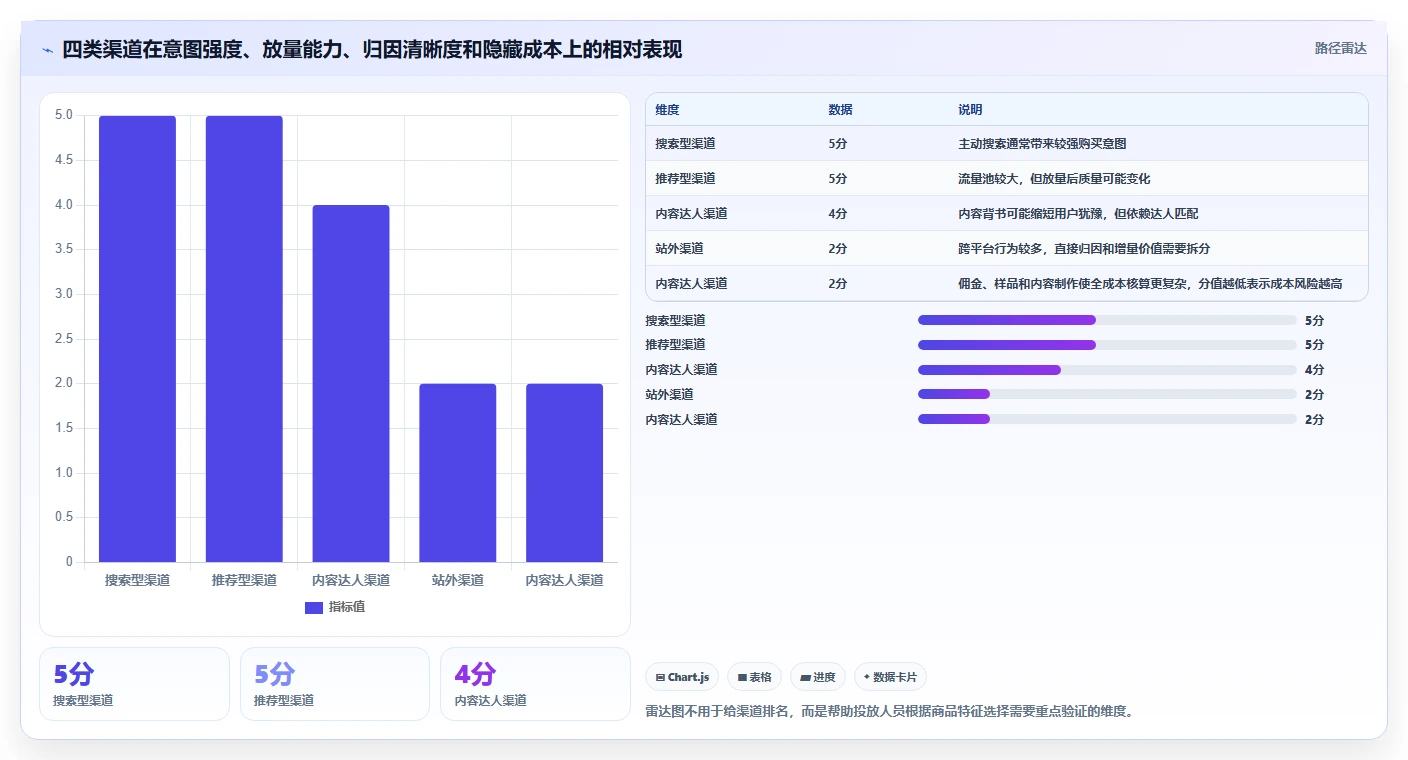Click 站外渠道 cell in the table
1408x760 pixels.
click(679, 249)
